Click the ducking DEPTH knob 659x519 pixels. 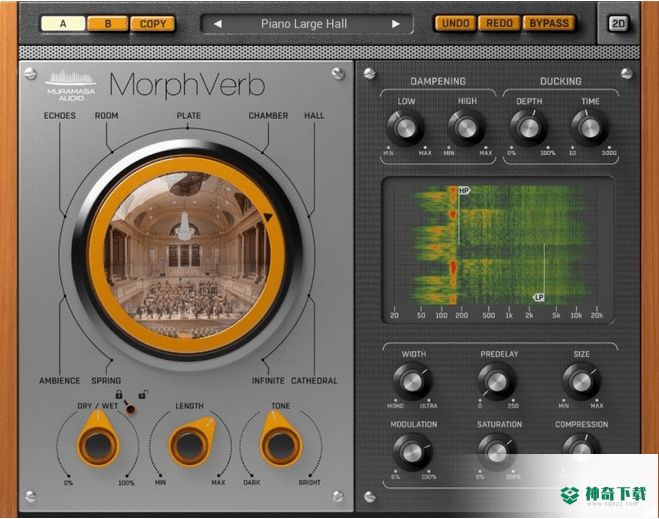[529, 128]
